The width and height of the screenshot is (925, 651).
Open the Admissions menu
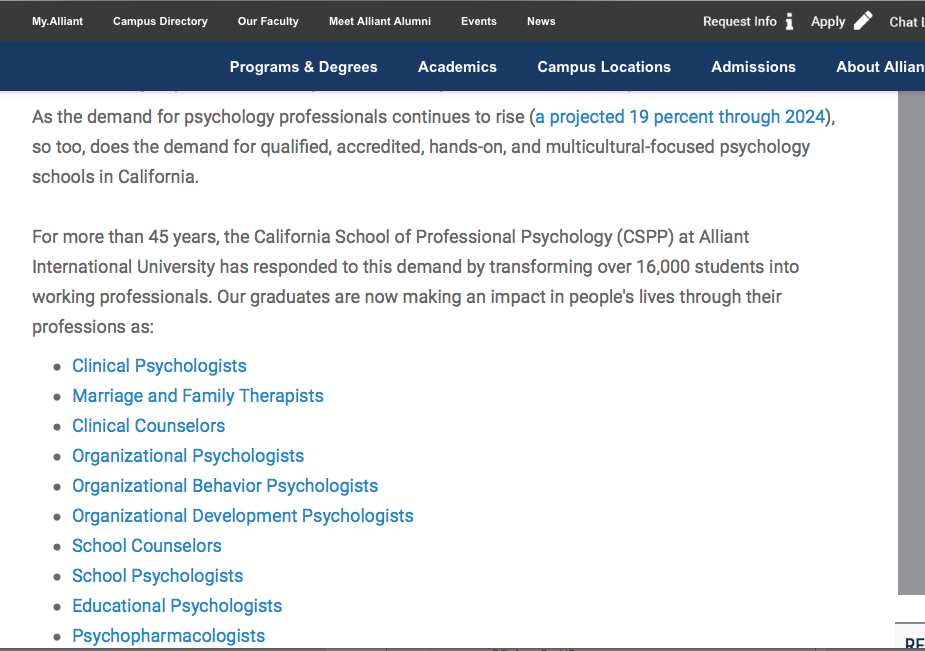(753, 67)
